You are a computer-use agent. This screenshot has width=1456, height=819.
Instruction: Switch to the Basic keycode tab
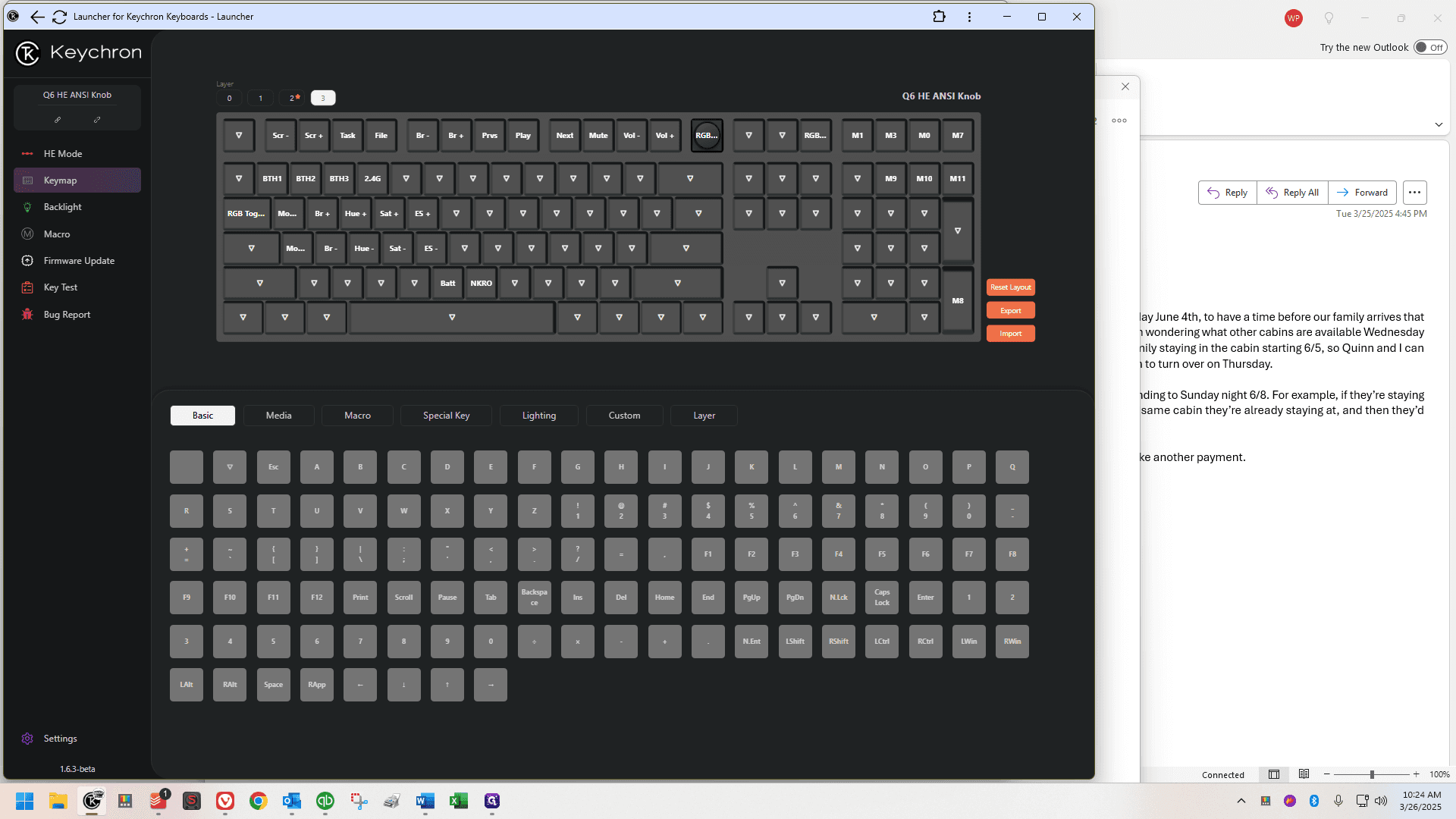click(x=202, y=416)
